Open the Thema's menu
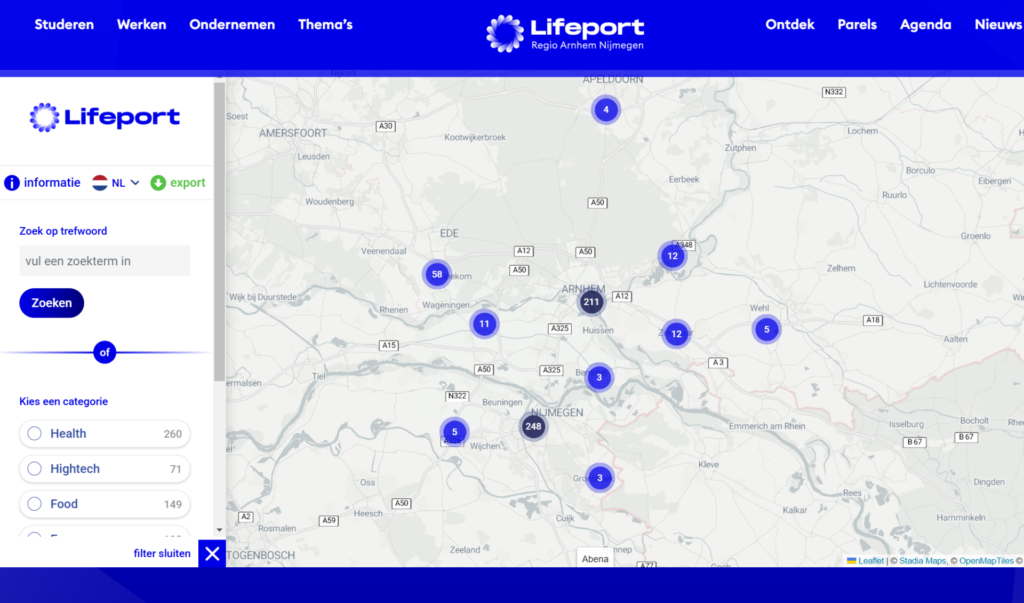 (325, 25)
